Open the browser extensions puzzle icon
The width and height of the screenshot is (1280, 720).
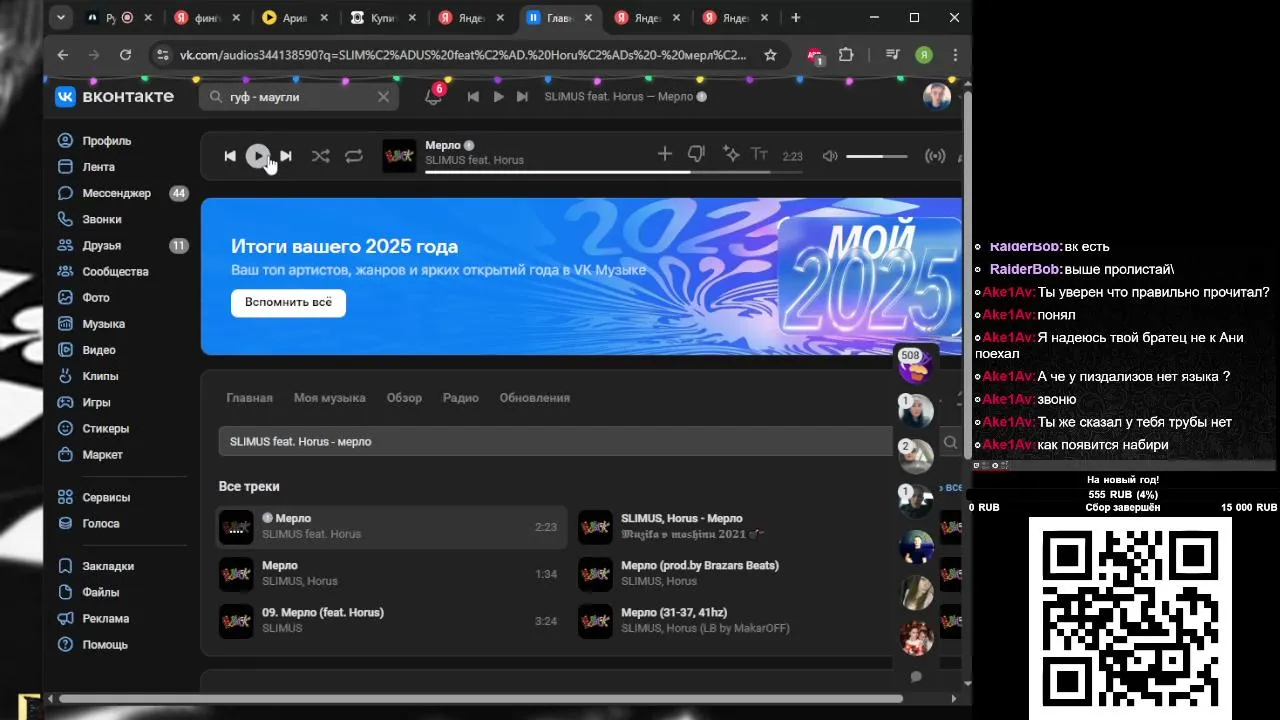pos(846,55)
